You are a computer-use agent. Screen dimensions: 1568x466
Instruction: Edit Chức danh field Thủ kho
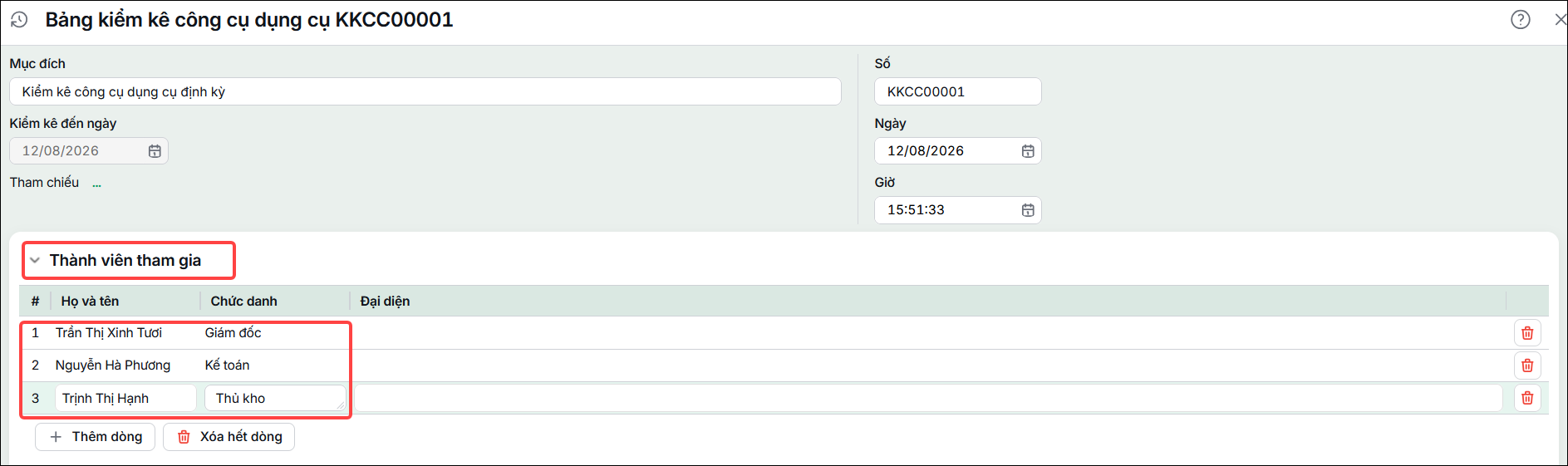pyautogui.click(x=275, y=398)
